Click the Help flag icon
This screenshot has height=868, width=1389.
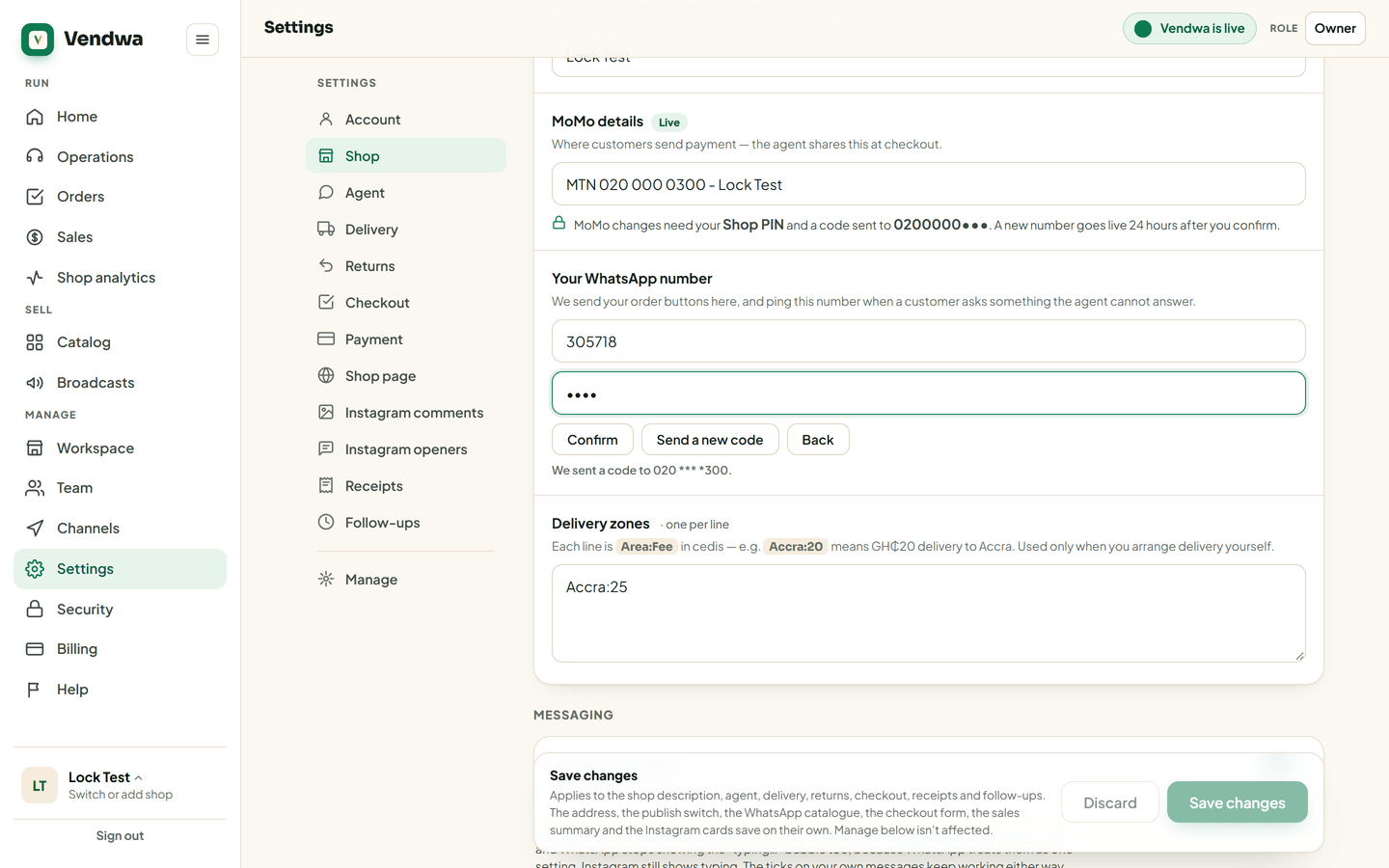pyautogui.click(x=35, y=690)
